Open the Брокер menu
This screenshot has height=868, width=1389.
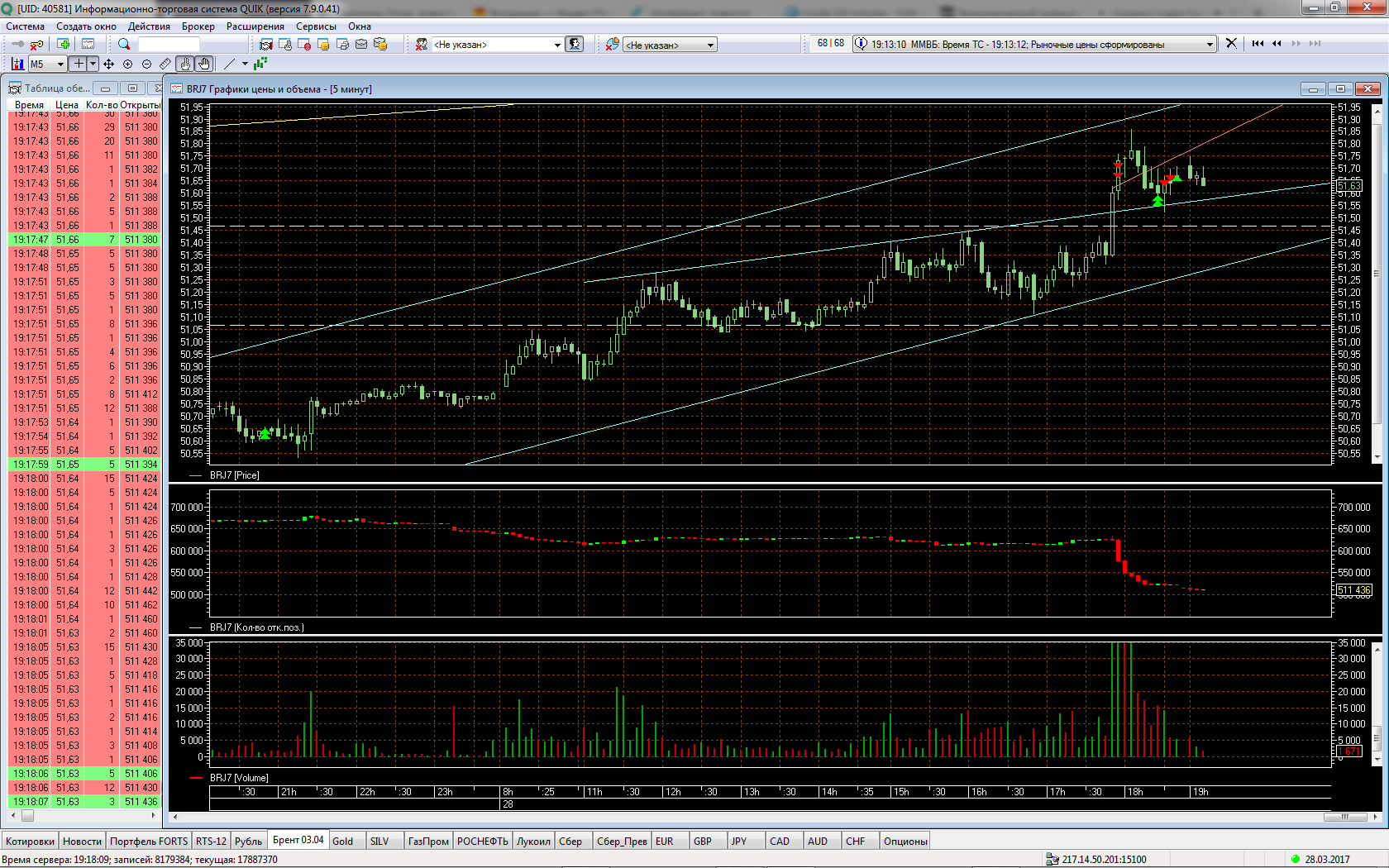[198, 26]
